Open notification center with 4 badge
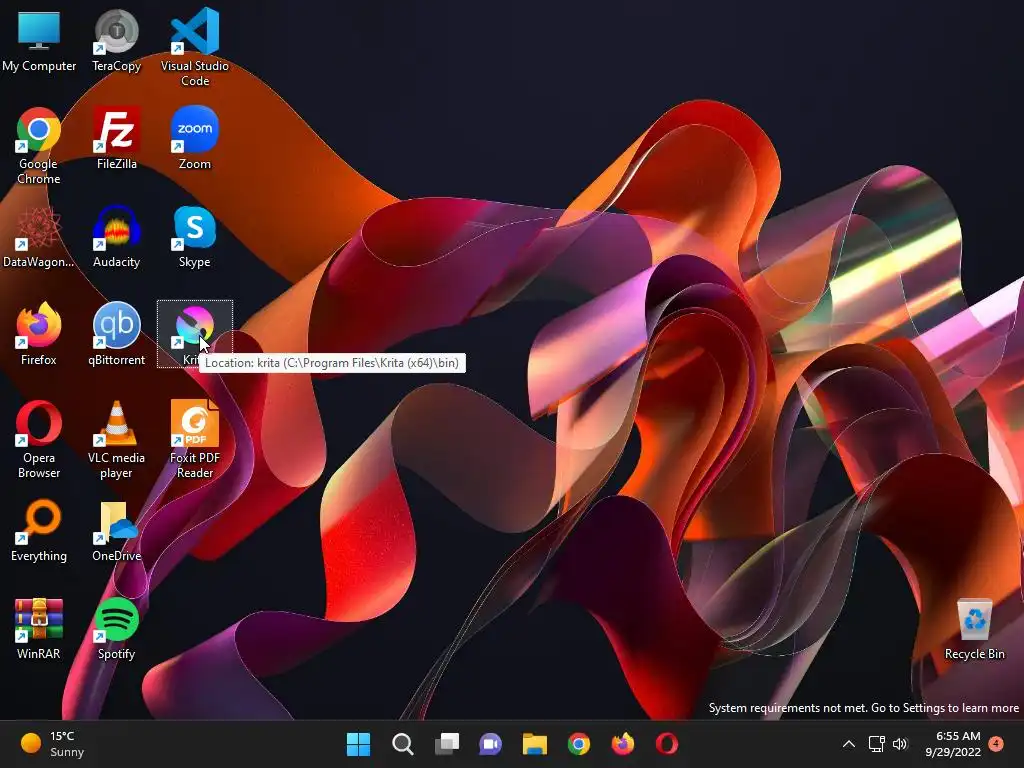The width and height of the screenshot is (1024, 768). [x=996, y=743]
